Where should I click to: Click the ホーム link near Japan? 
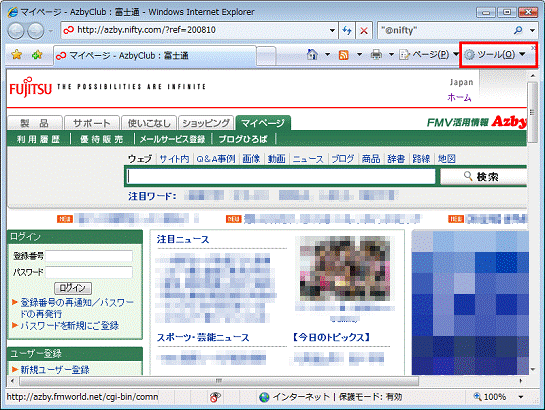click(459, 97)
